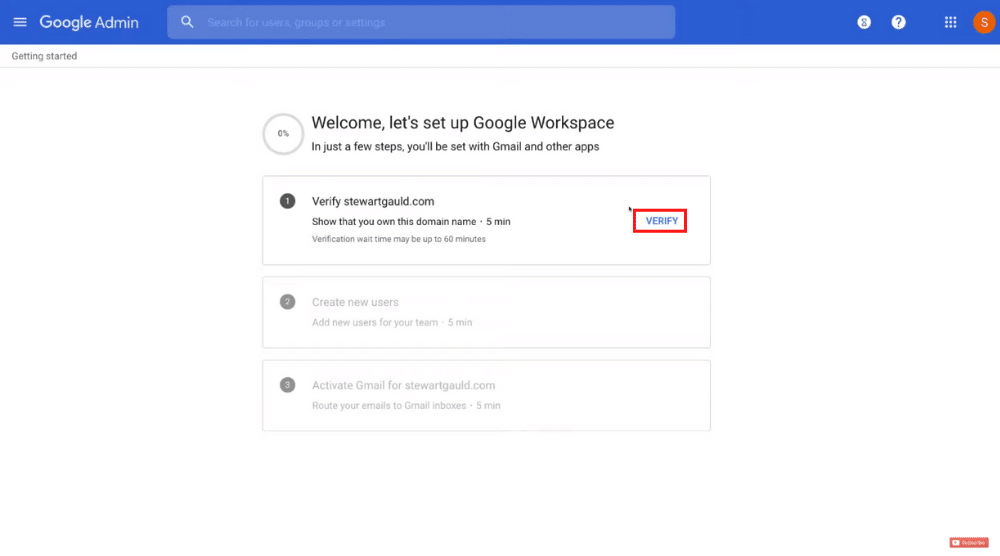Select step 3 number badge
1000x556 pixels.
(288, 385)
